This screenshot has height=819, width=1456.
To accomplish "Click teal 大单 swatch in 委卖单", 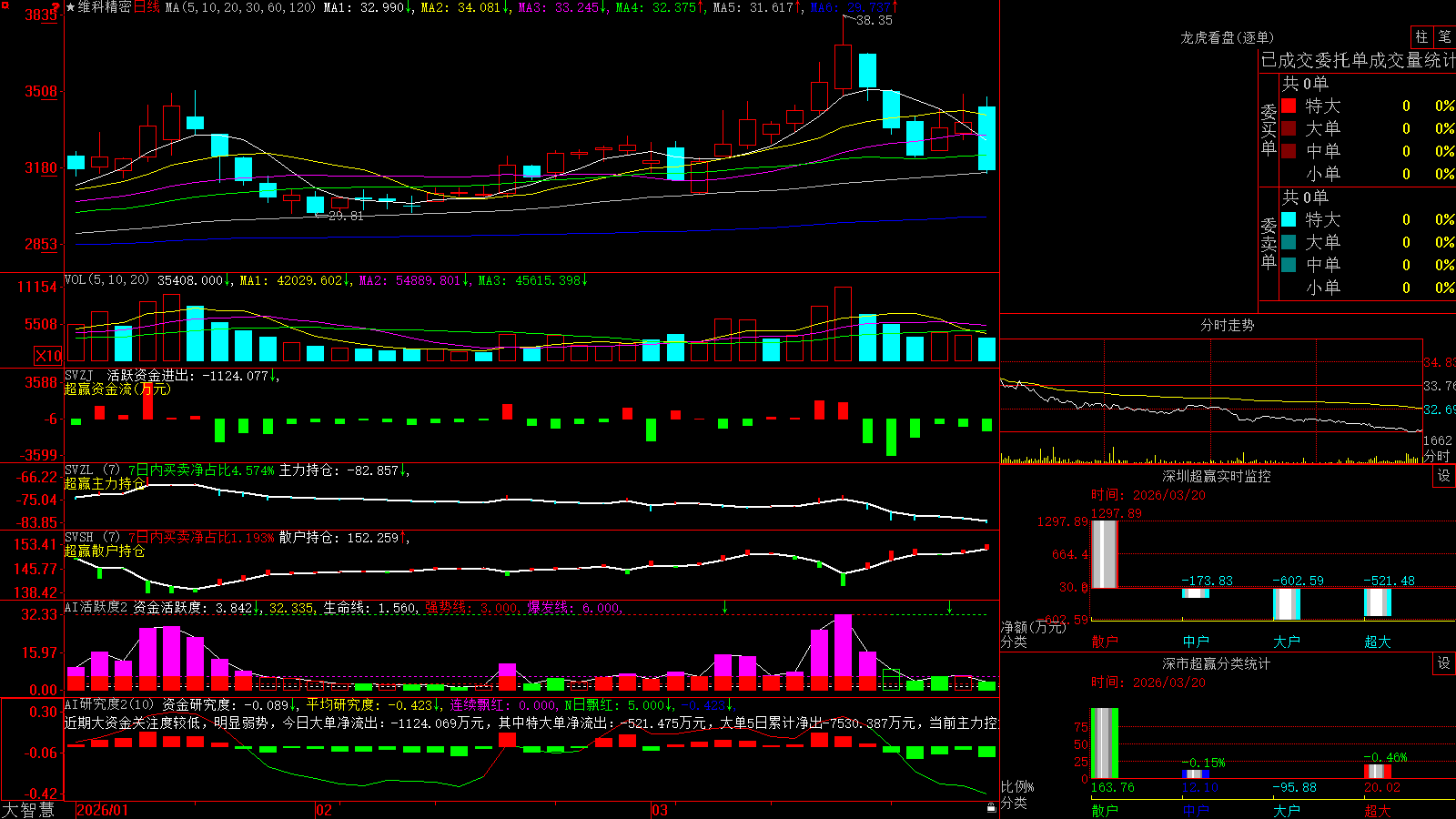I will pos(1289,242).
